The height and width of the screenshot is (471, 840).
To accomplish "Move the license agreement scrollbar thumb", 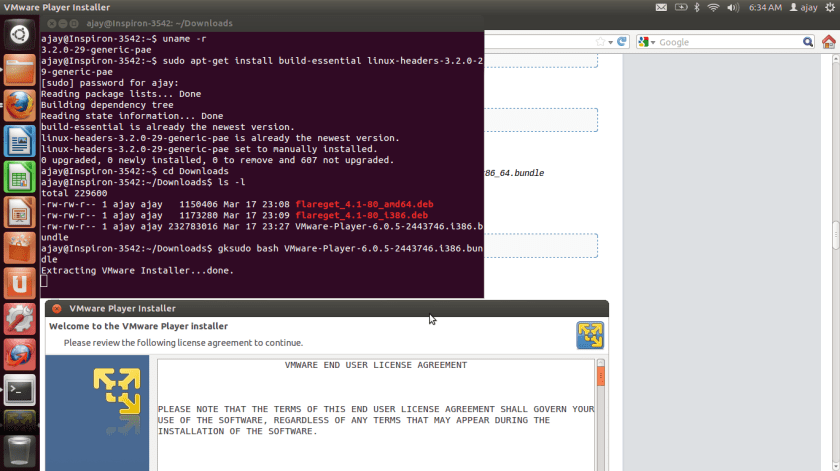I will pos(601,376).
